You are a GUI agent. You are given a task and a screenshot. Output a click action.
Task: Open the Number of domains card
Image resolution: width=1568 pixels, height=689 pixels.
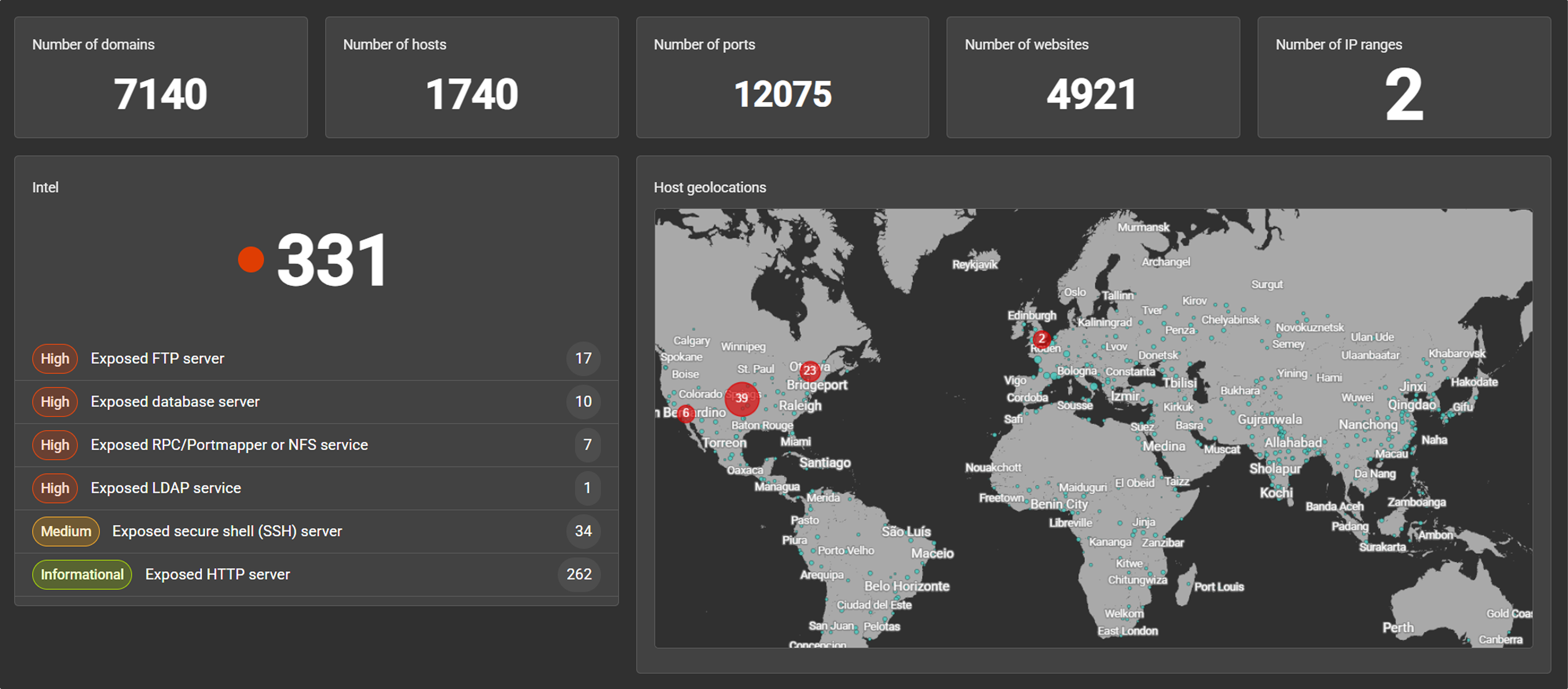pyautogui.click(x=161, y=77)
